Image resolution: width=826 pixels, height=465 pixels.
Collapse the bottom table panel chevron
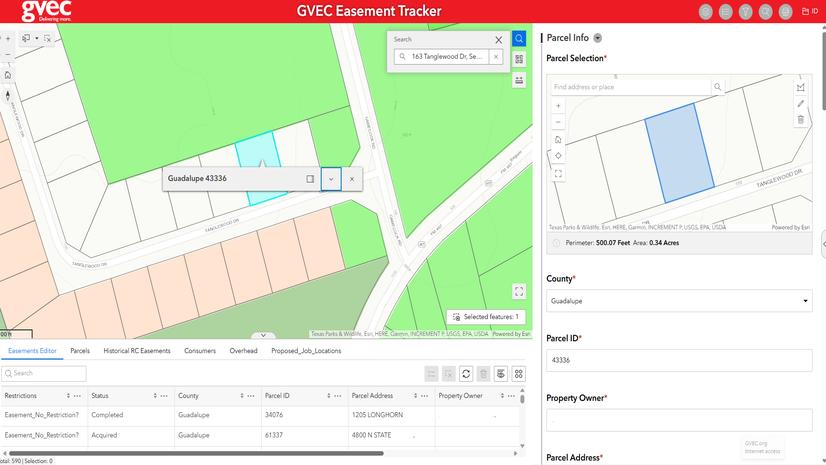(263, 335)
